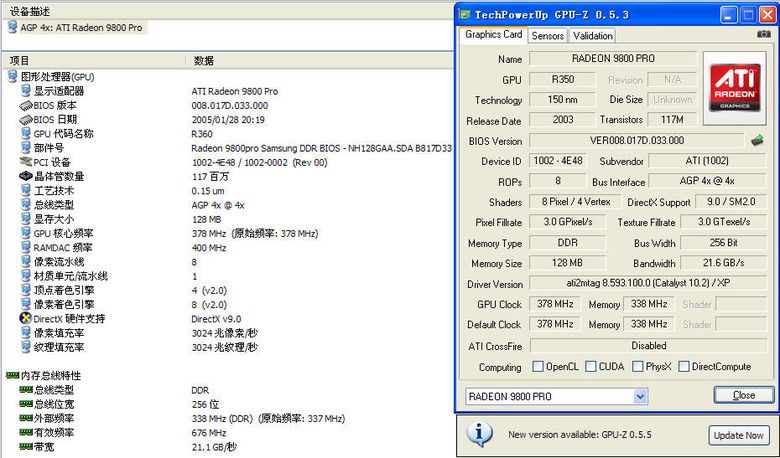
Task: Click the icon beside GPU 代码名称
Action: tap(26, 133)
